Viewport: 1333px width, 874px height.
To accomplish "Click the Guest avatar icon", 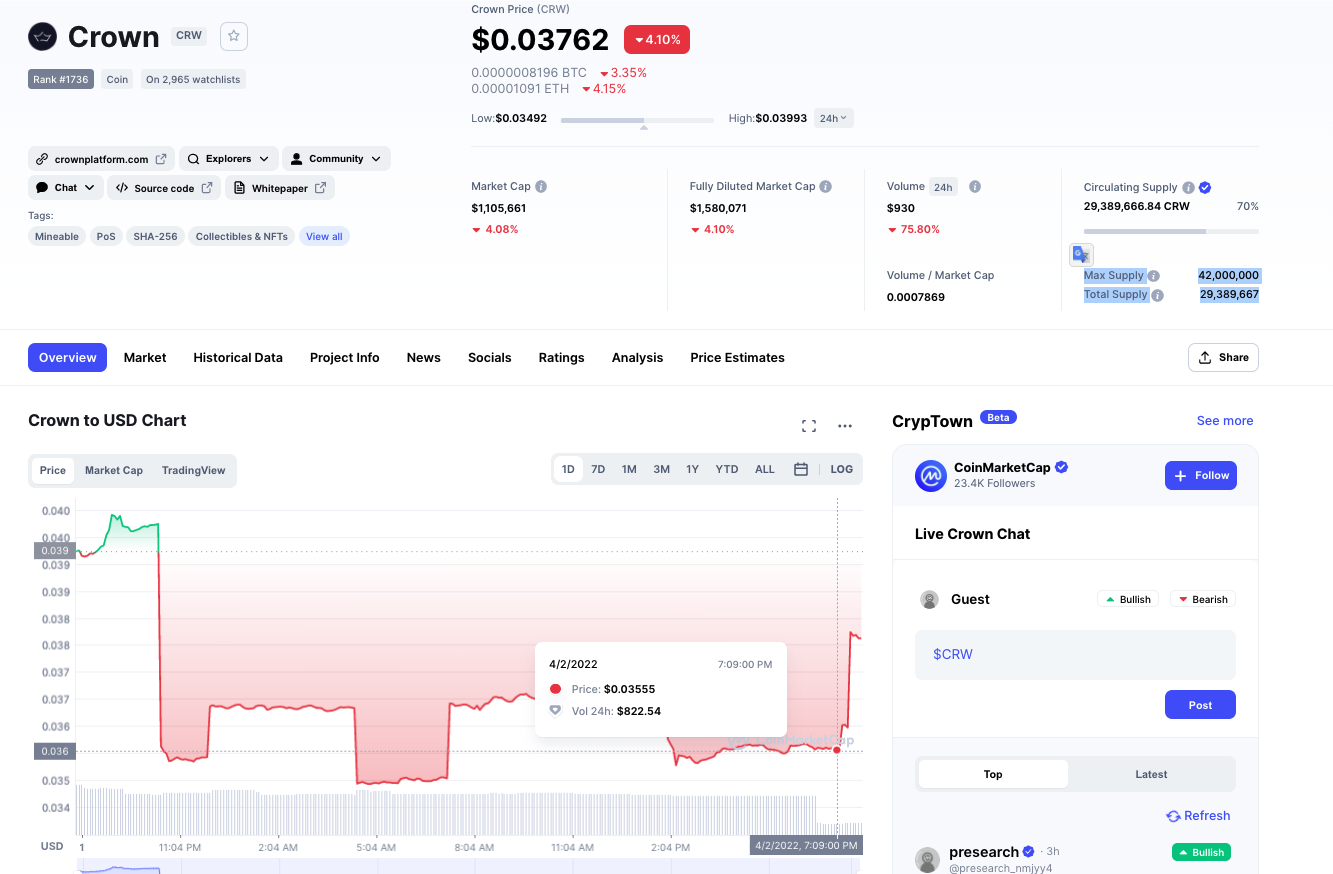I will [x=930, y=600].
